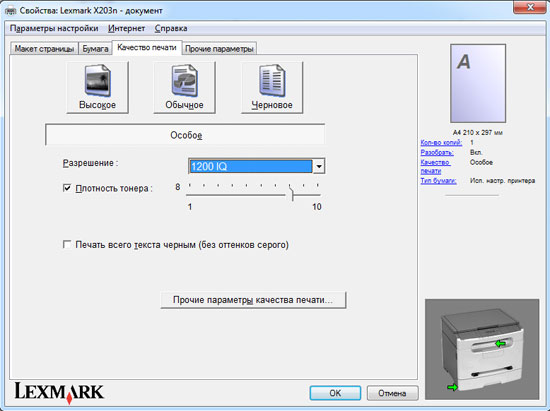Open the Справка menu

click(171, 28)
